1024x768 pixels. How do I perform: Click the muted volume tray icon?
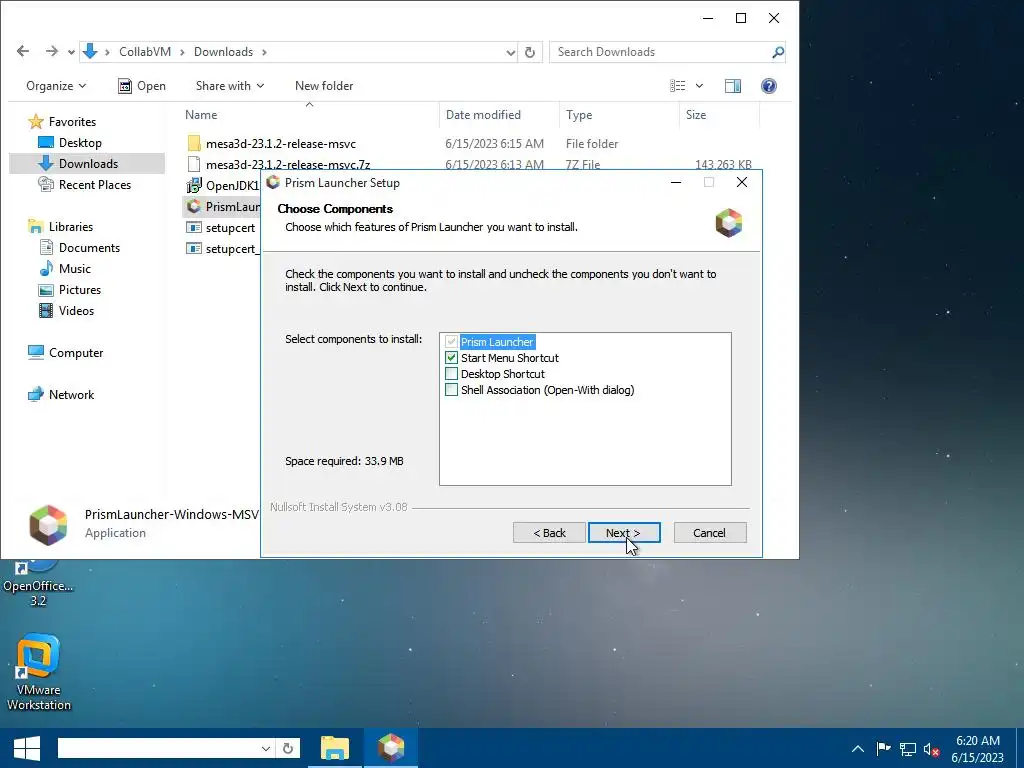(931, 749)
